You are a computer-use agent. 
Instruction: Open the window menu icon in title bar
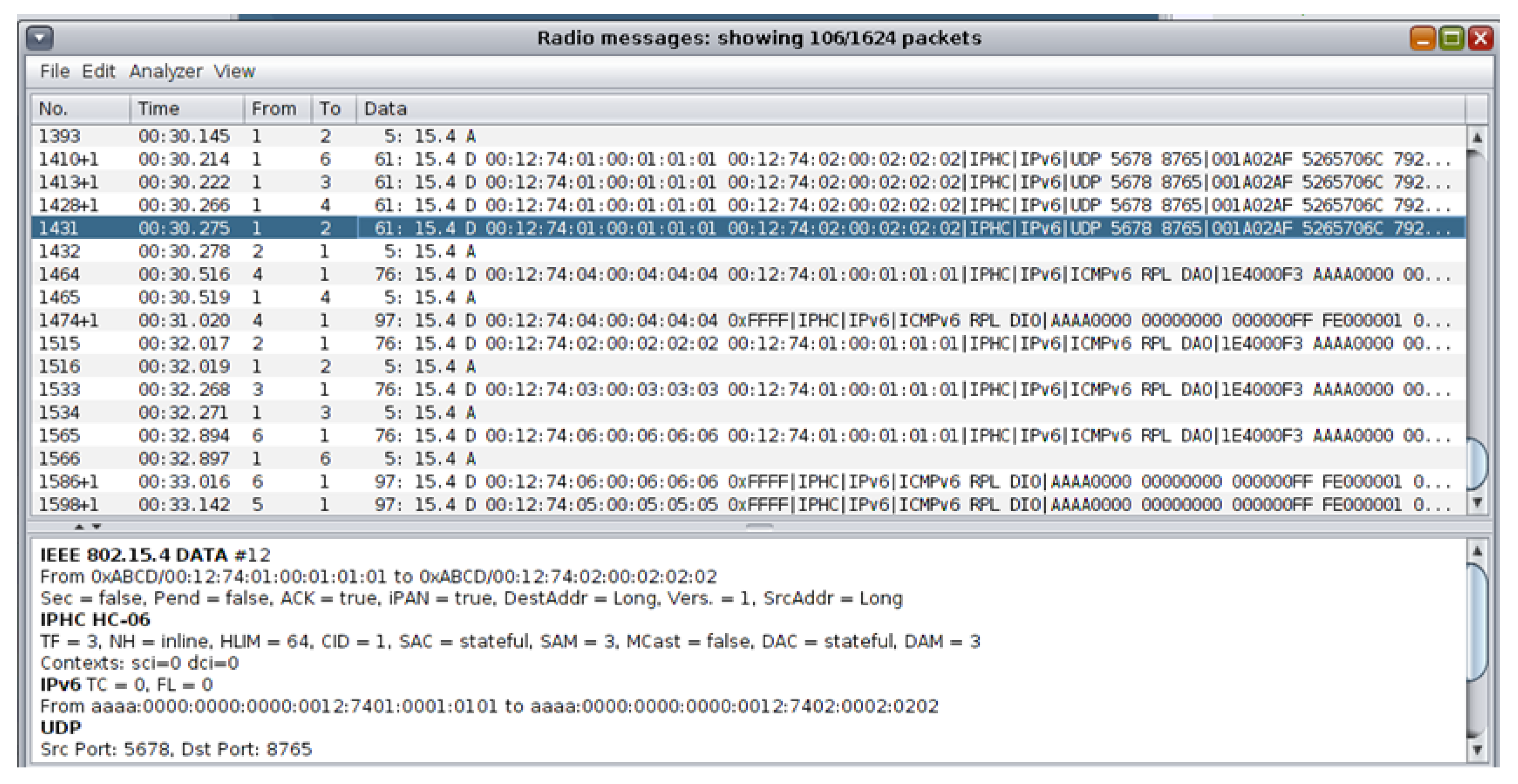coord(40,39)
